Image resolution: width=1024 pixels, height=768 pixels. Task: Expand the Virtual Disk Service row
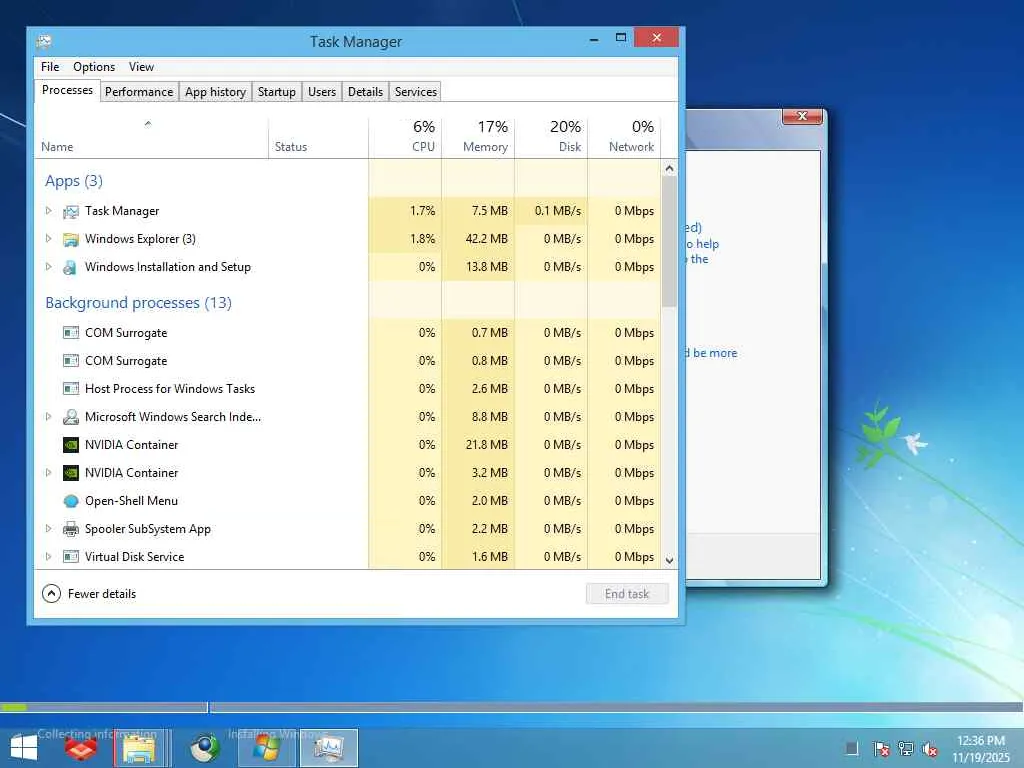click(x=48, y=557)
